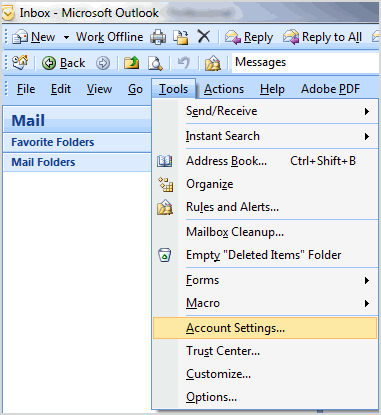Click the Print printer icon
381x415 pixels.
click(158, 37)
